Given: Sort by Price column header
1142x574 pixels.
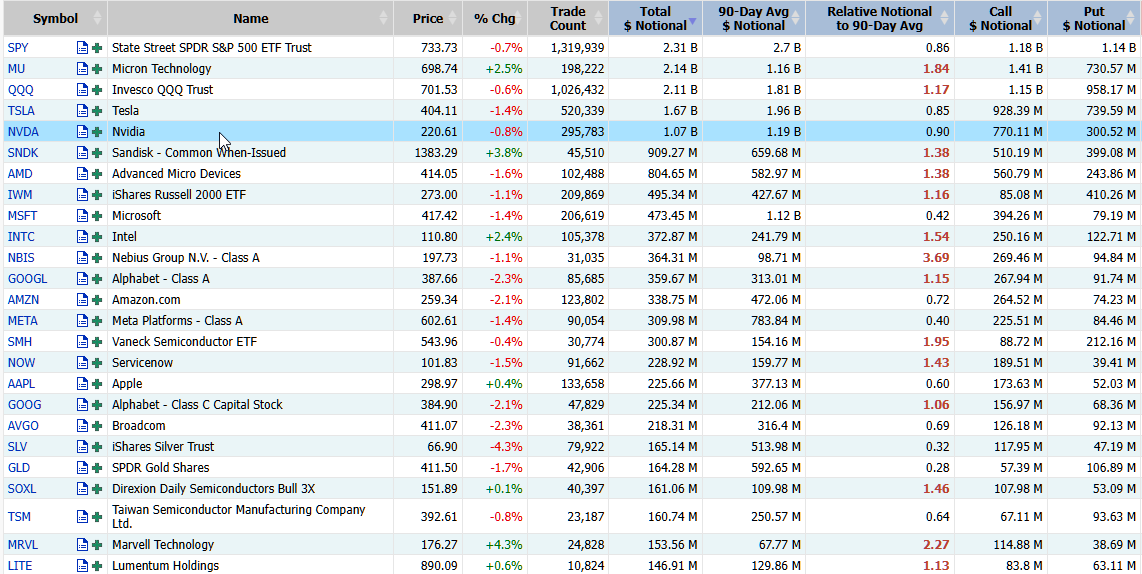Looking at the screenshot, I should 428,19.
